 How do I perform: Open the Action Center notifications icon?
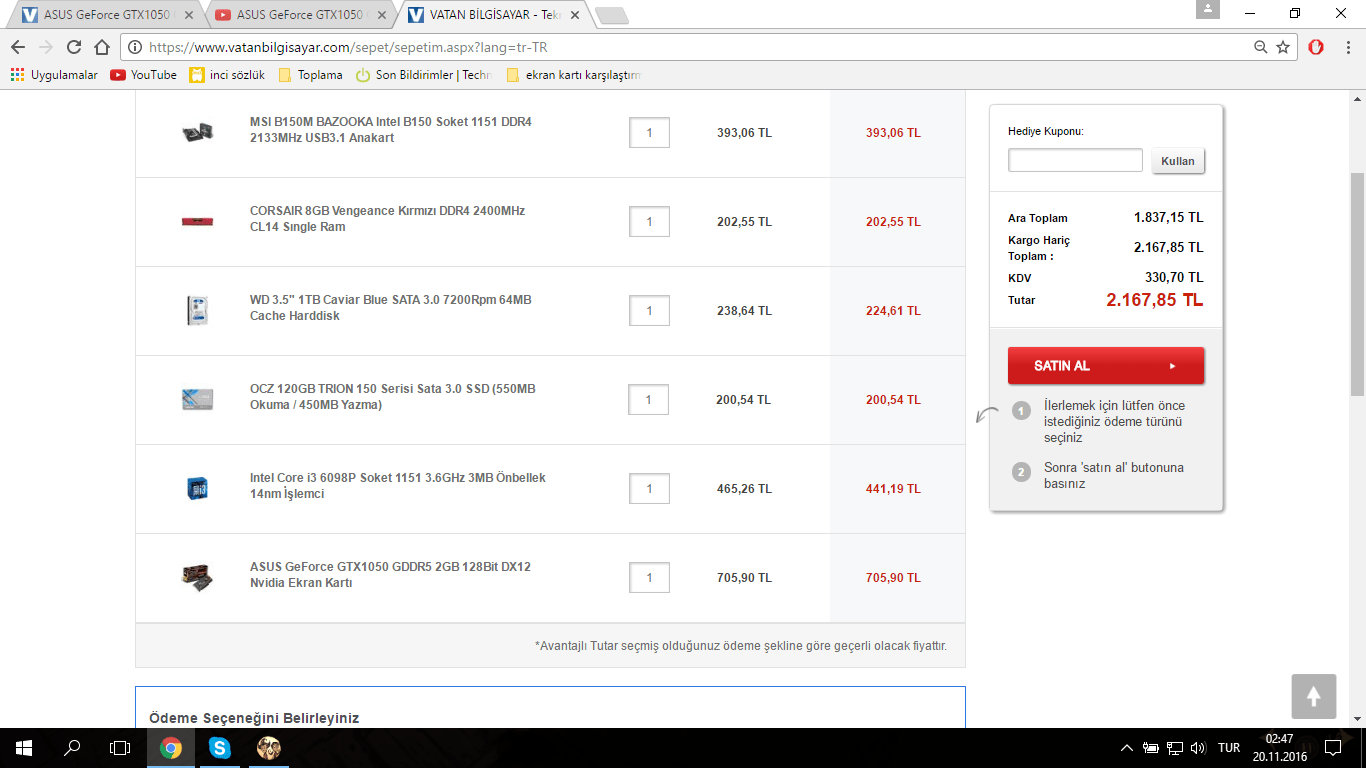[x=1333, y=748]
